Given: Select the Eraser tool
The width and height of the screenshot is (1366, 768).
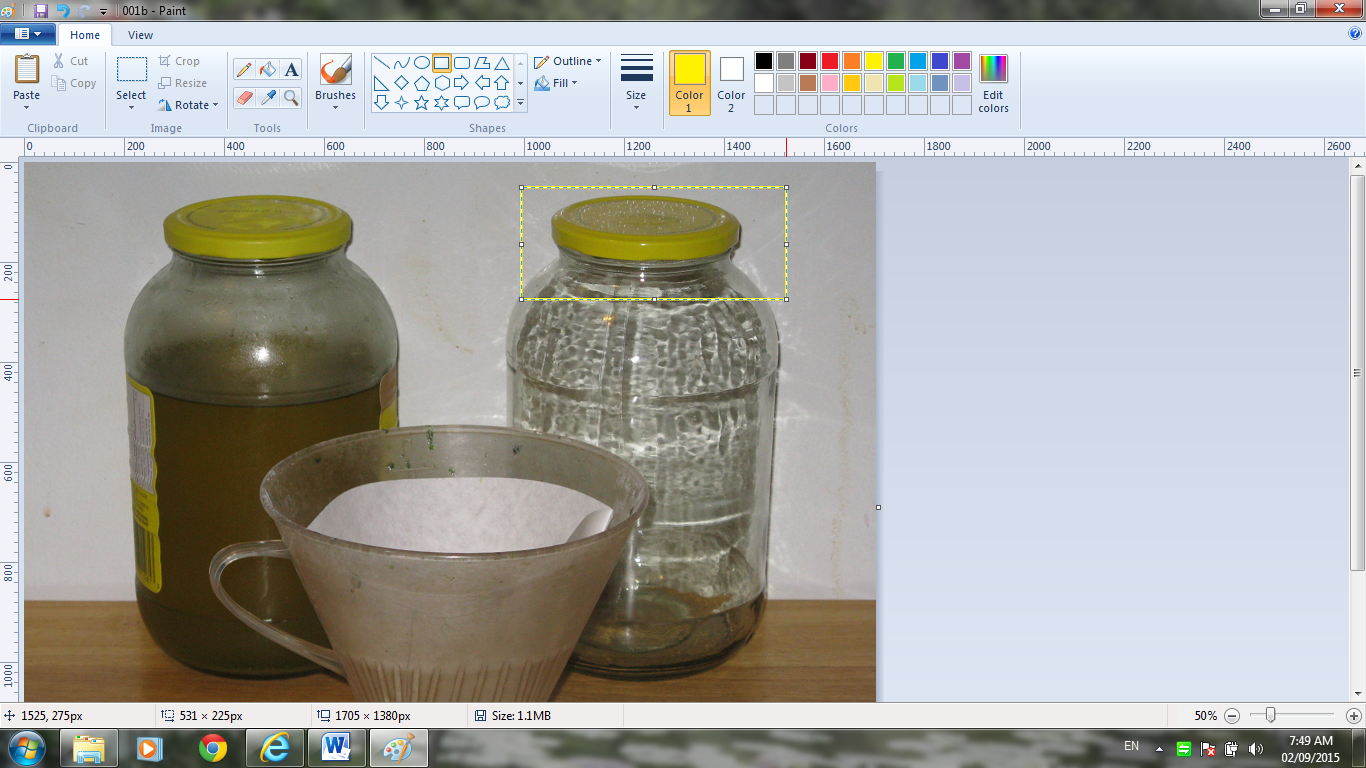Looking at the screenshot, I should click(243, 97).
